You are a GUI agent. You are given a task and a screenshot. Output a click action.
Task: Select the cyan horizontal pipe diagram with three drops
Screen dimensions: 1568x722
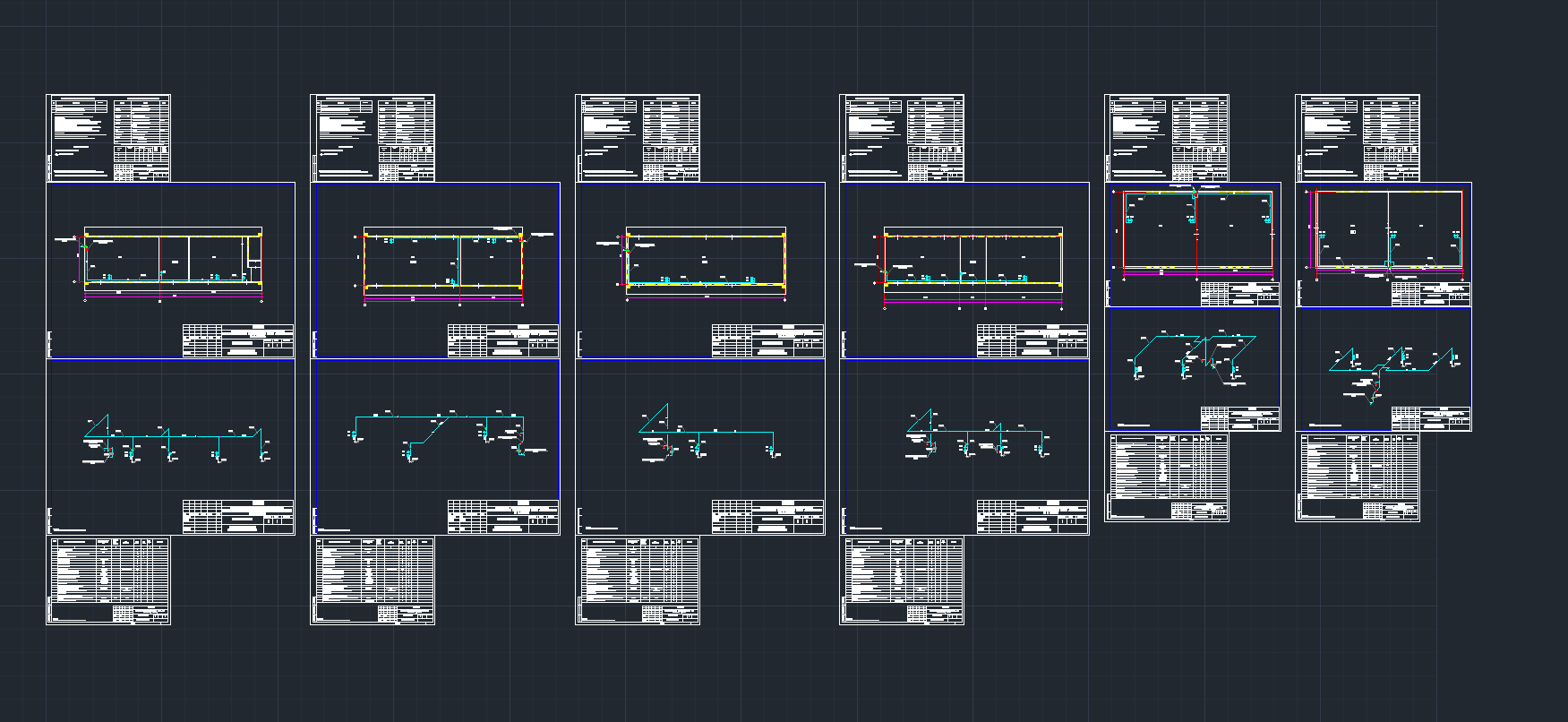[x=707, y=434]
